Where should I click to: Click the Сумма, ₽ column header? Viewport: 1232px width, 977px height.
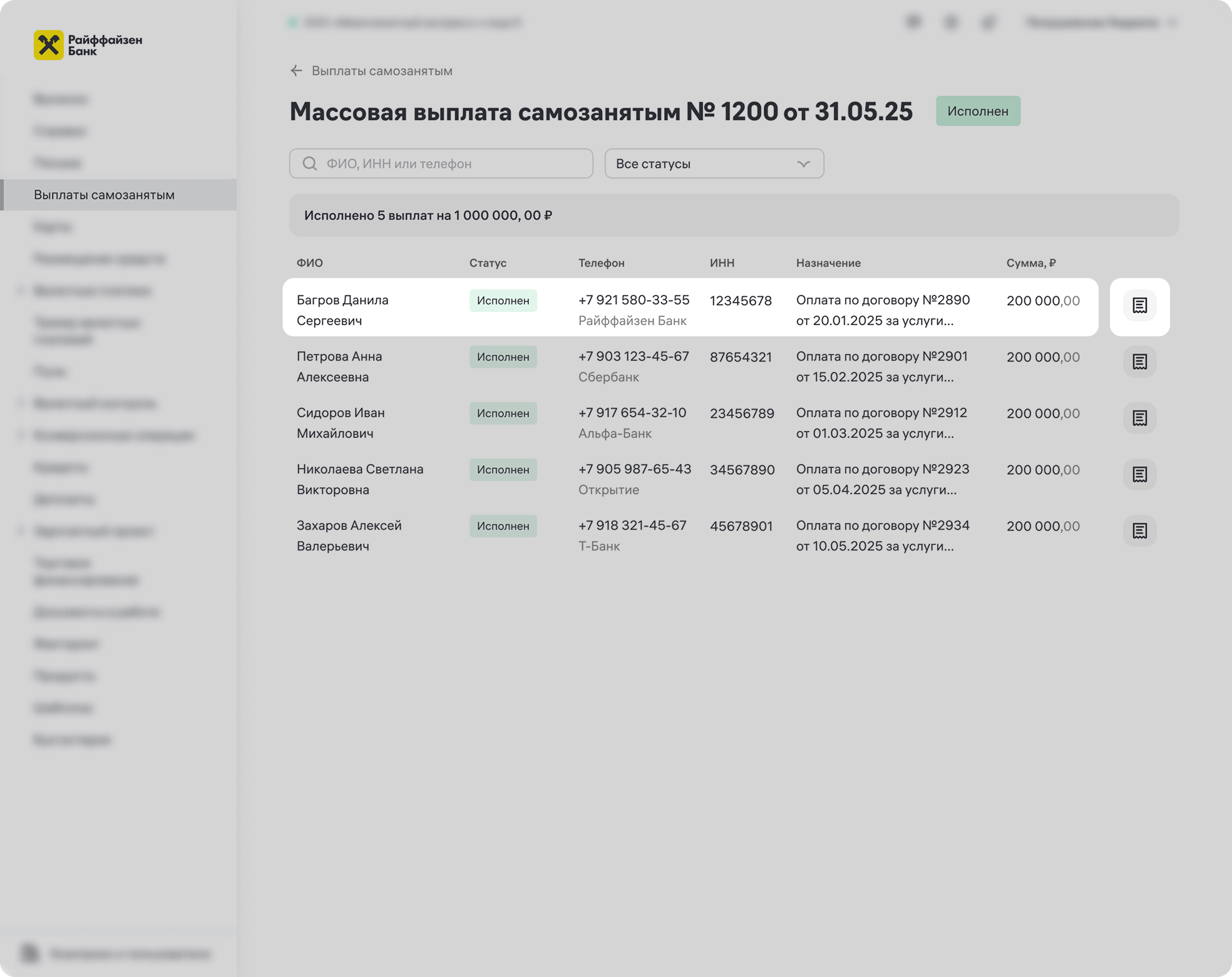1030,263
